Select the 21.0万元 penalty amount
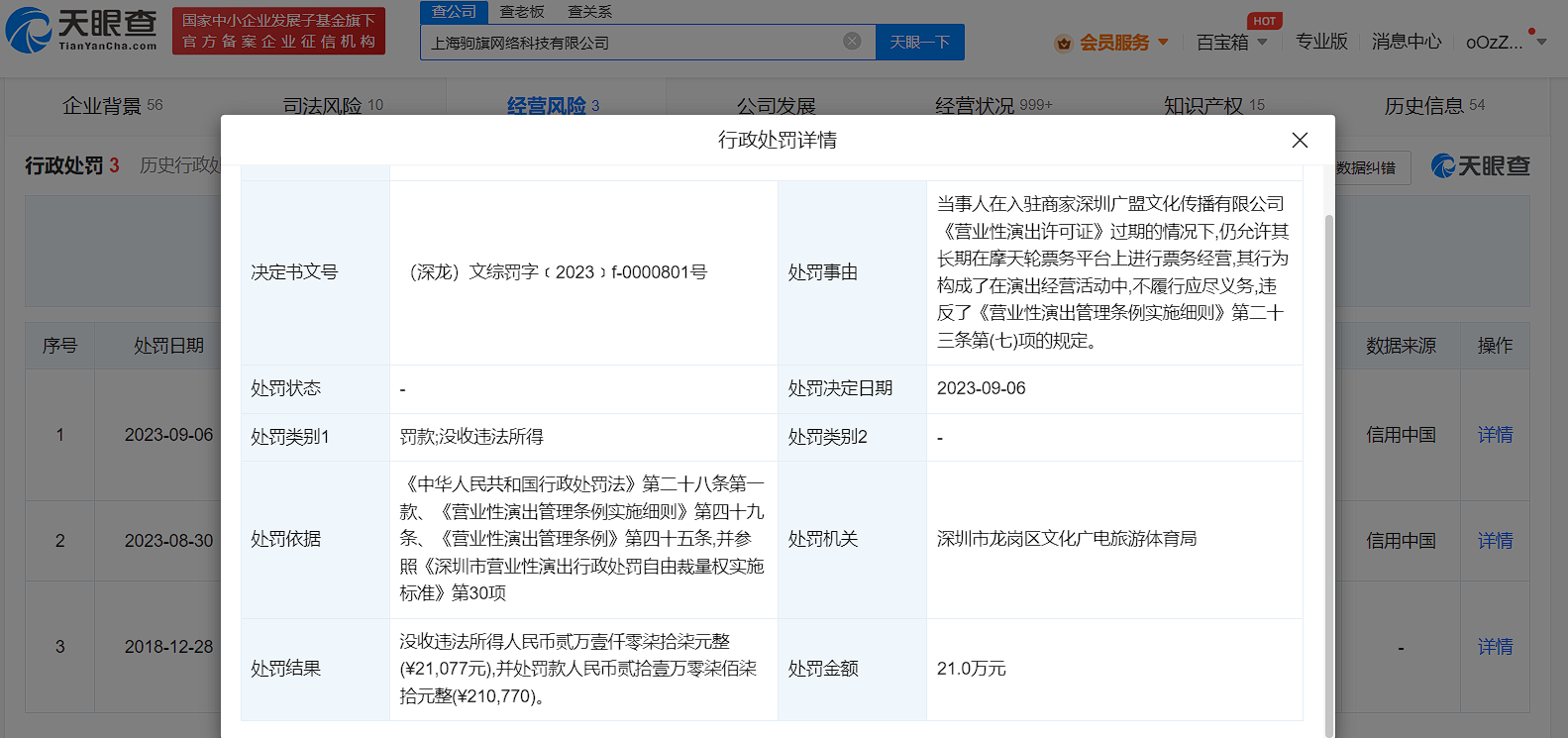This screenshot has width=1568, height=738. (971, 669)
